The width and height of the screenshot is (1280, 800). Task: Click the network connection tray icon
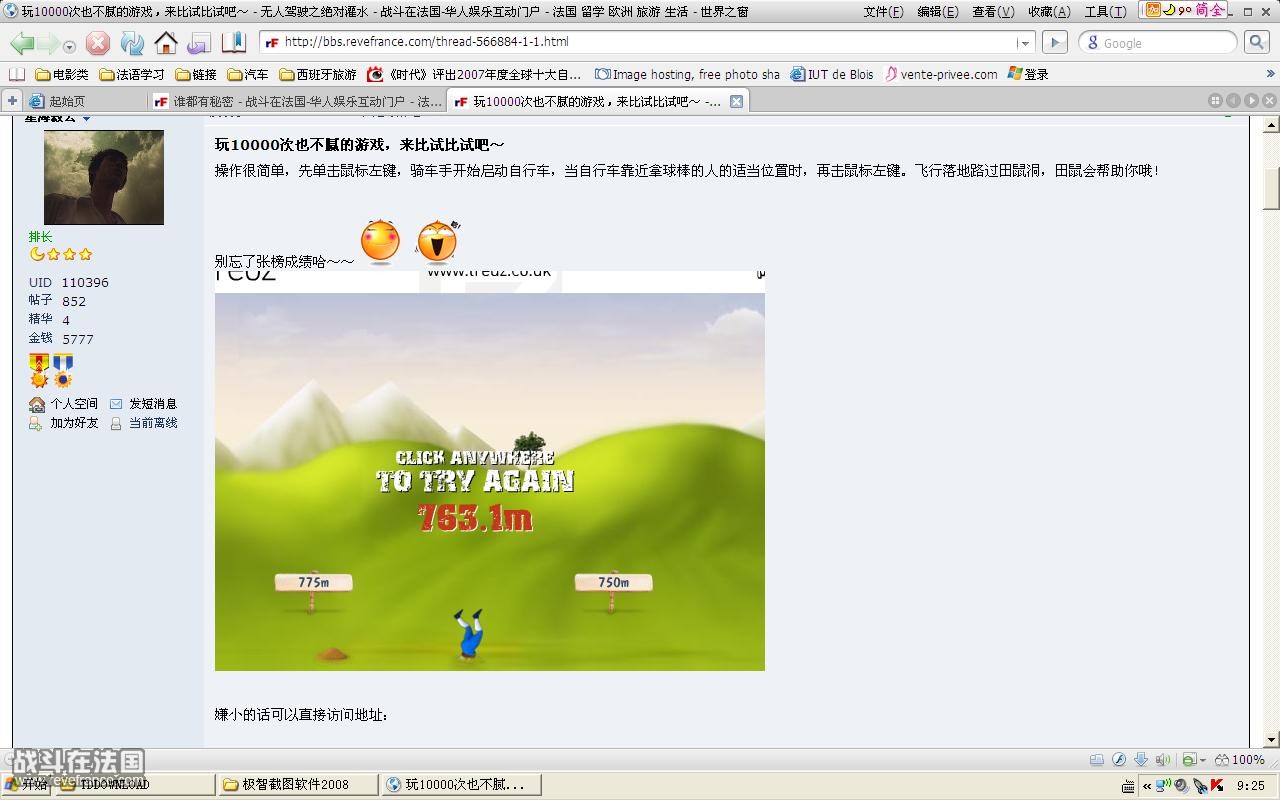(1164, 784)
